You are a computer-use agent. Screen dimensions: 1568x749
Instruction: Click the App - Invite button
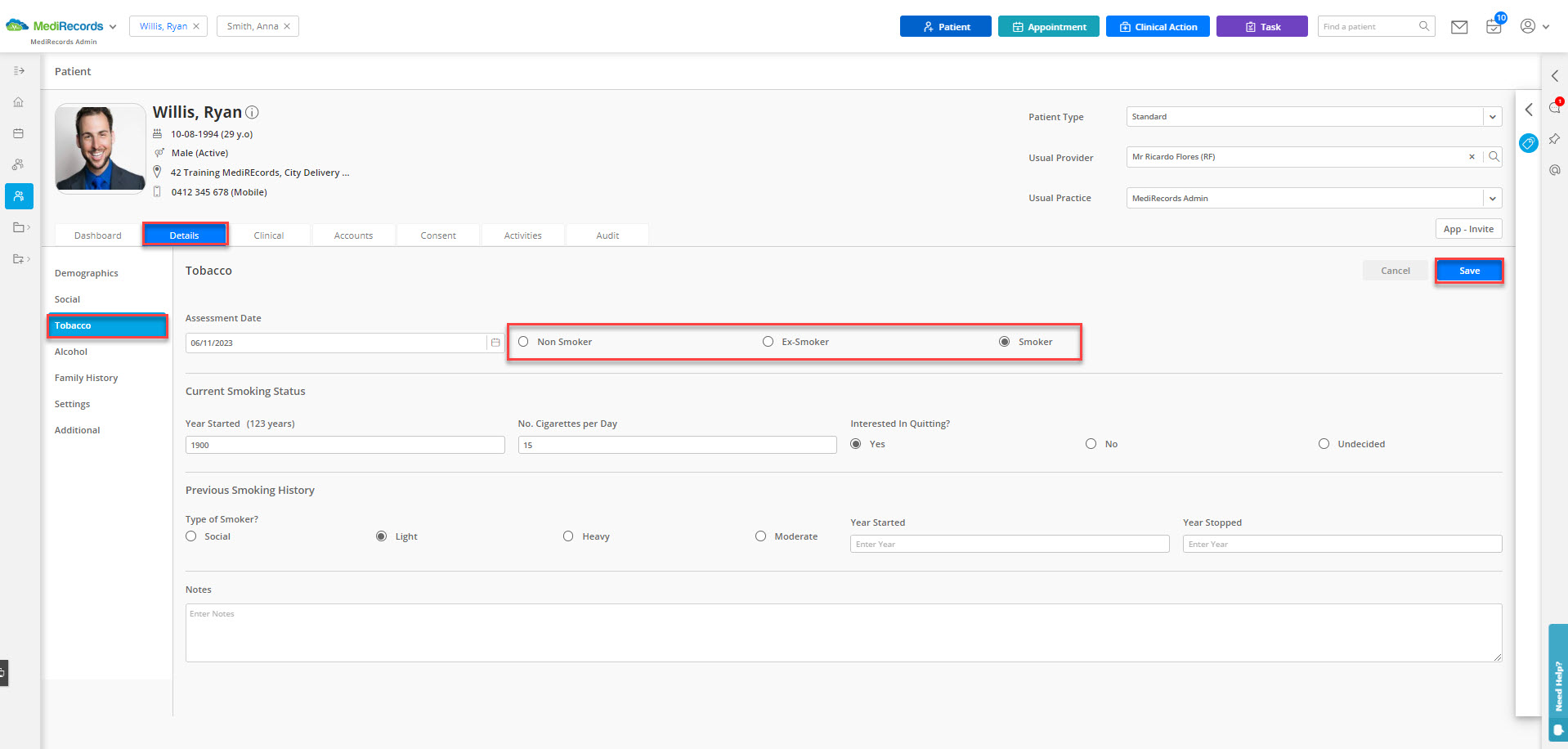(1468, 229)
